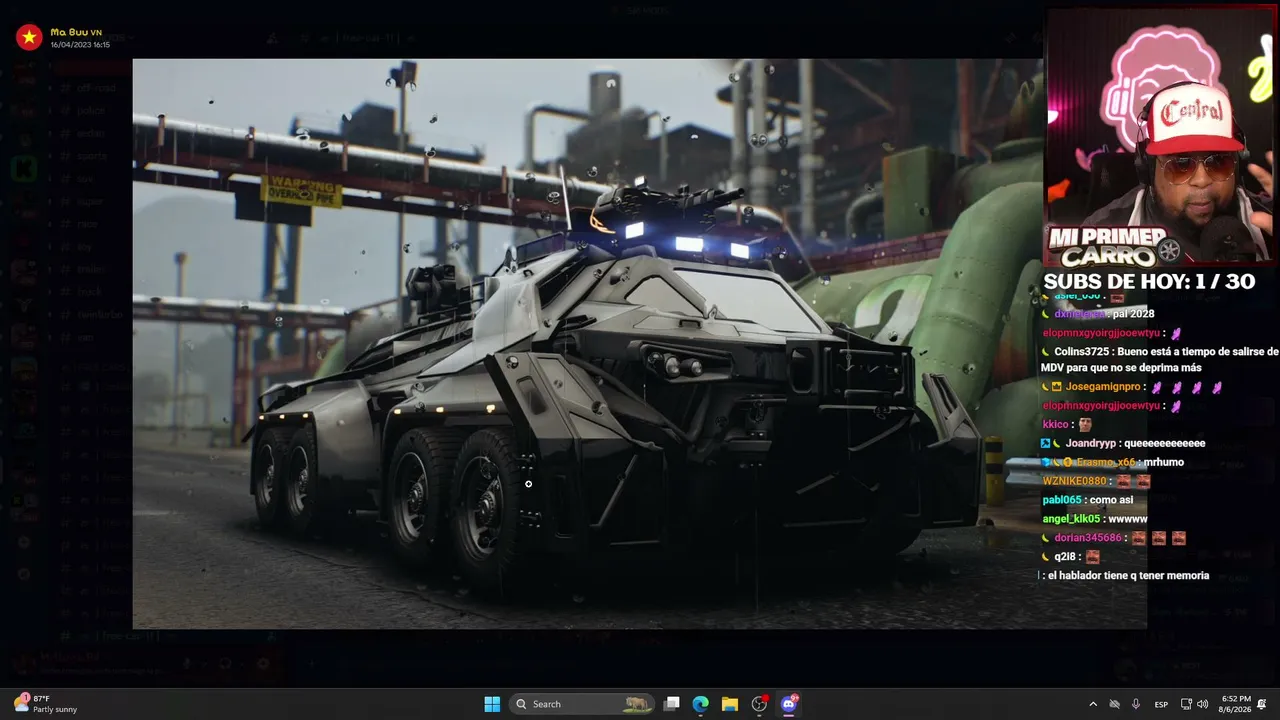Viewport: 1280px width, 720px height.
Task: Open the weather widget showing 87°F
Action: point(46,704)
